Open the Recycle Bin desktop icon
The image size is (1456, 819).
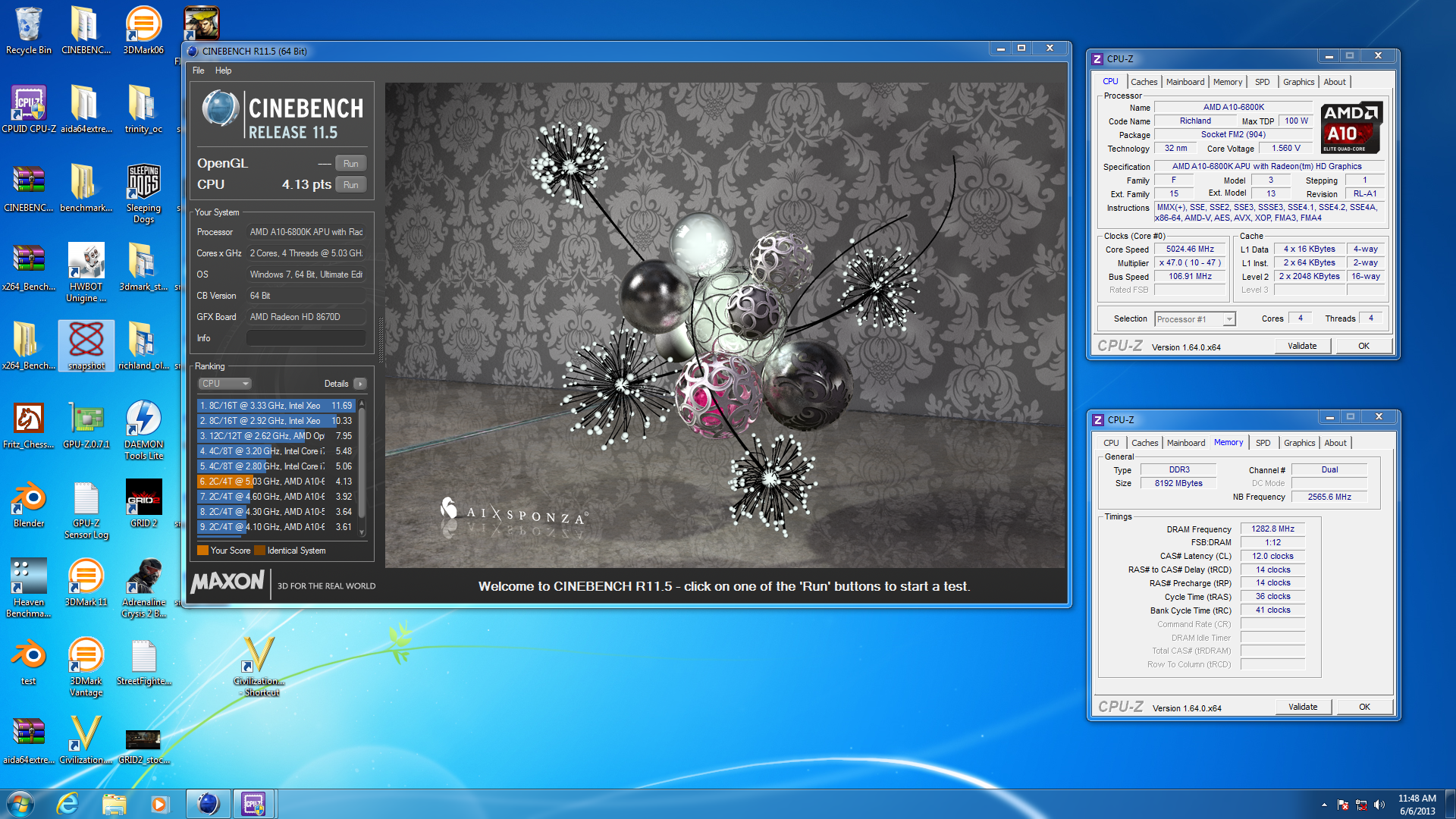pos(29,32)
